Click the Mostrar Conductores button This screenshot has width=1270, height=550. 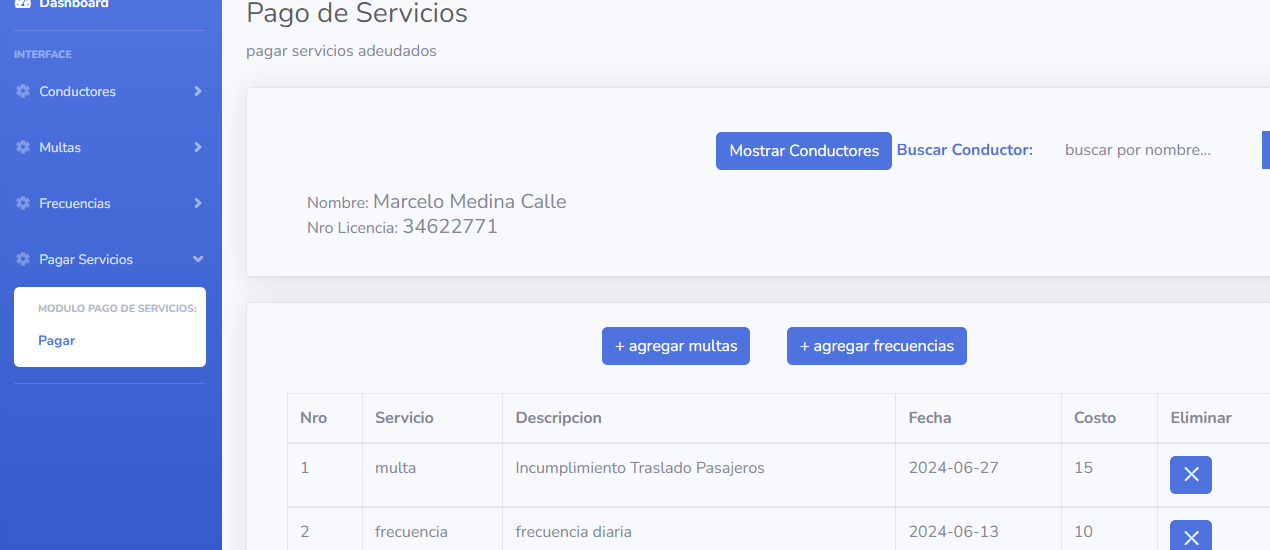coord(804,151)
